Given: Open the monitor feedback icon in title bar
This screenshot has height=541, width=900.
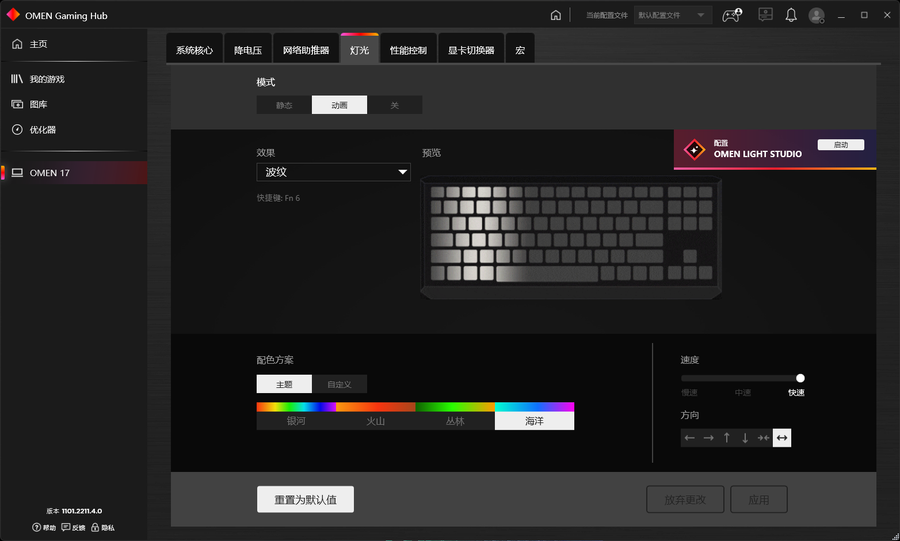Looking at the screenshot, I should click(765, 15).
